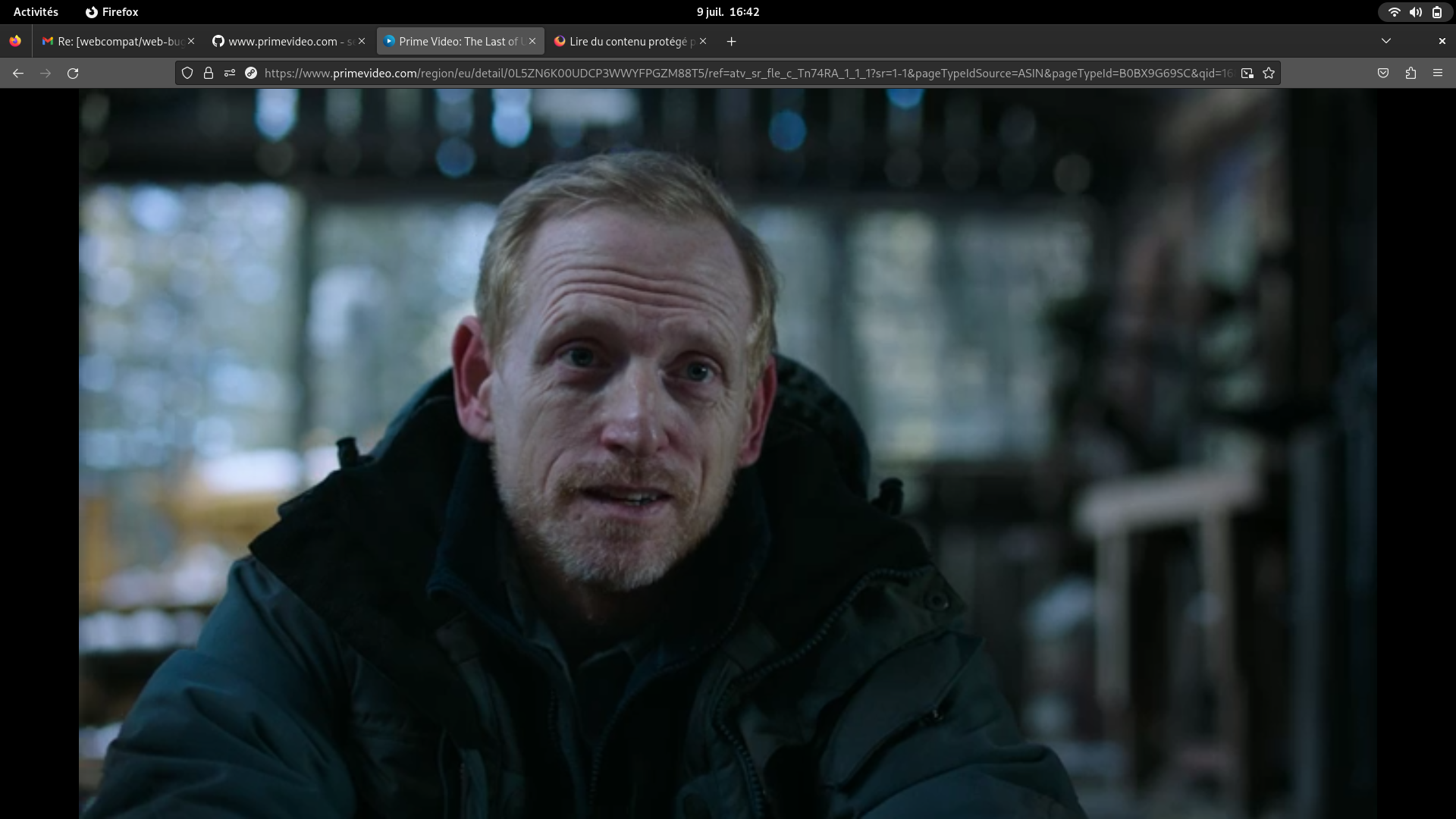Click the Wi-Fi status icon
This screenshot has height=819, width=1456.
[x=1395, y=12]
